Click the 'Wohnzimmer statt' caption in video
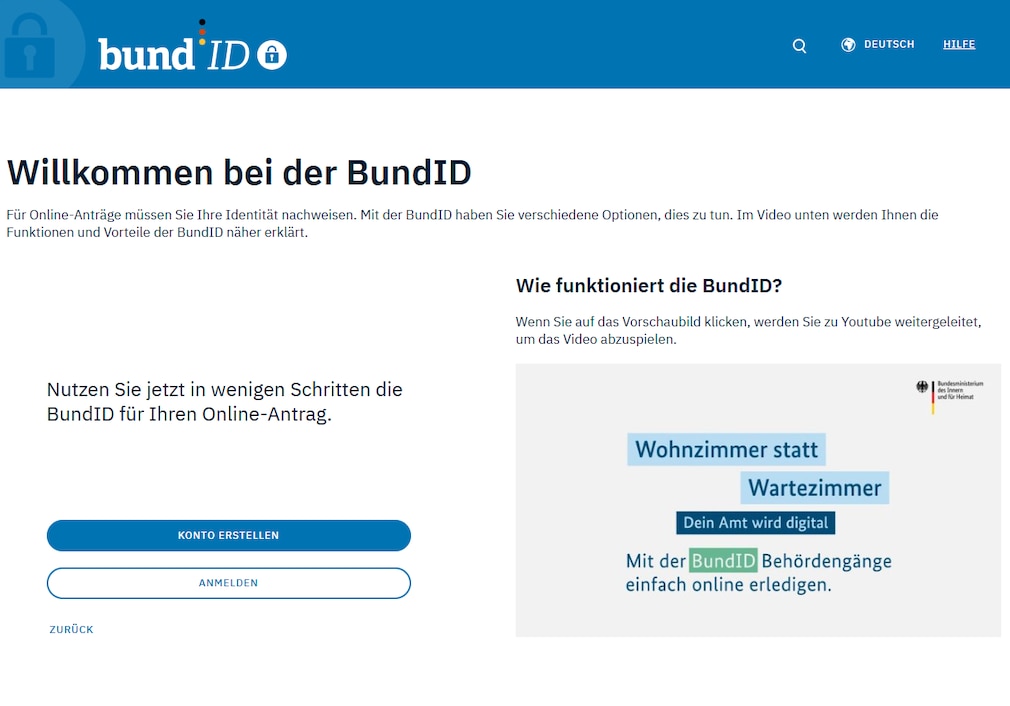 (727, 449)
